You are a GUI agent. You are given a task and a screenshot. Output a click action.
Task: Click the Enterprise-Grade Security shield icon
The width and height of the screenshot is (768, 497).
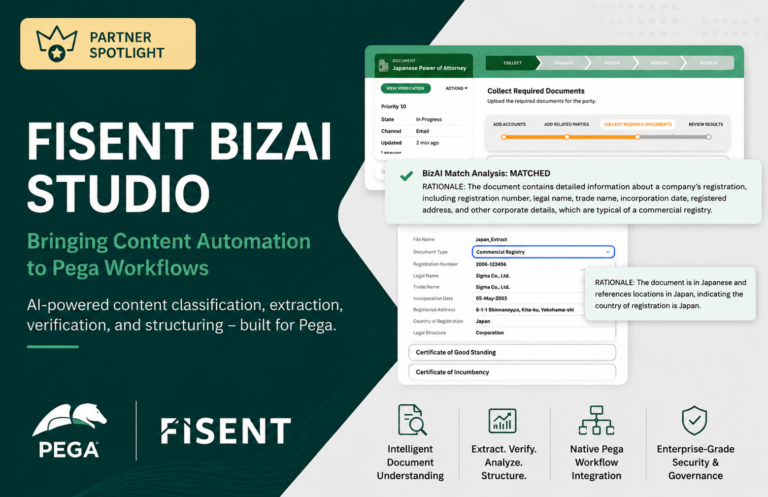(695, 421)
